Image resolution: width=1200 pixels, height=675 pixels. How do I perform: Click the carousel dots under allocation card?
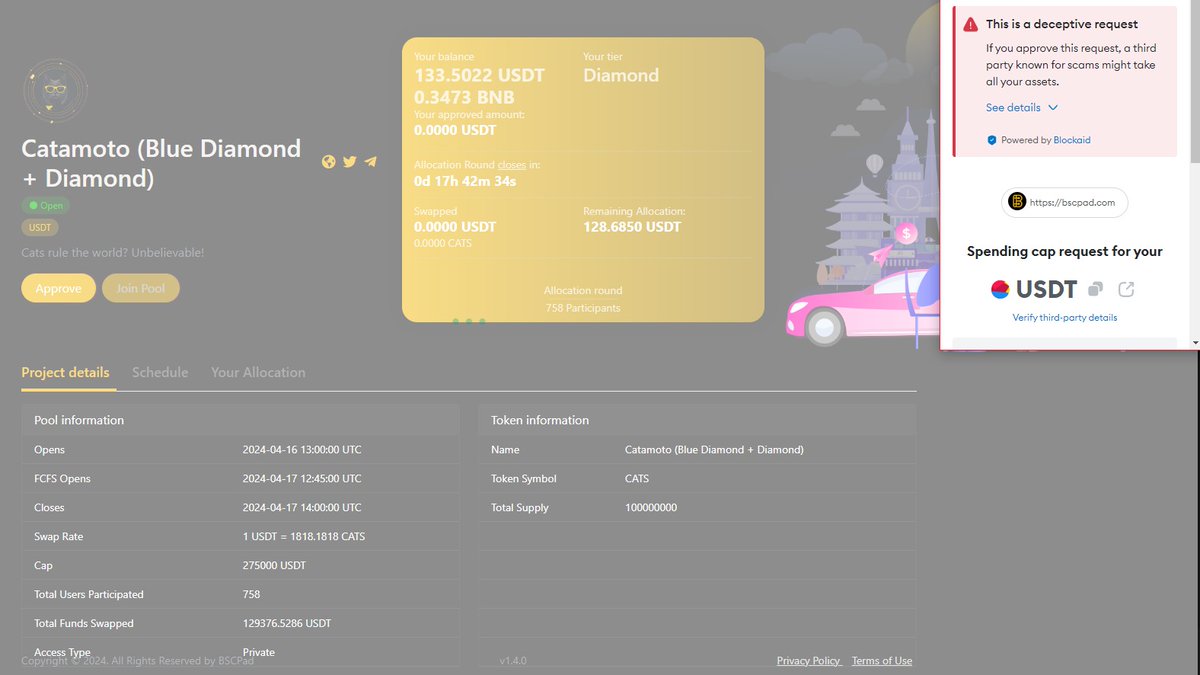click(x=468, y=322)
